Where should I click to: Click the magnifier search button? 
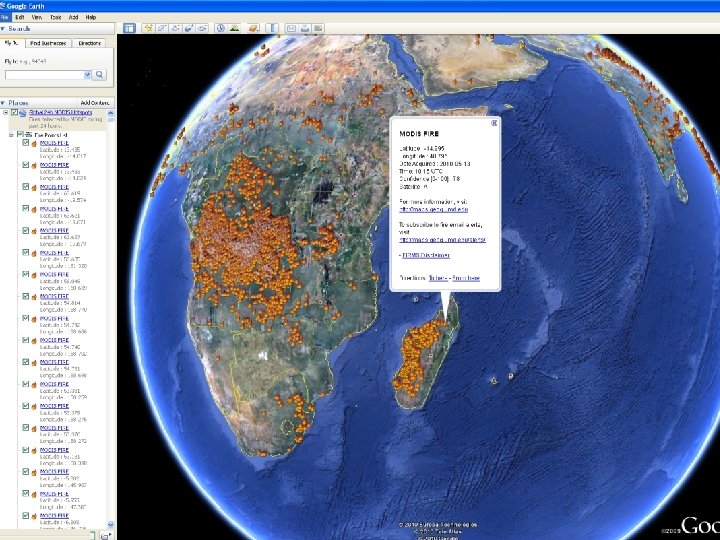(x=99, y=74)
